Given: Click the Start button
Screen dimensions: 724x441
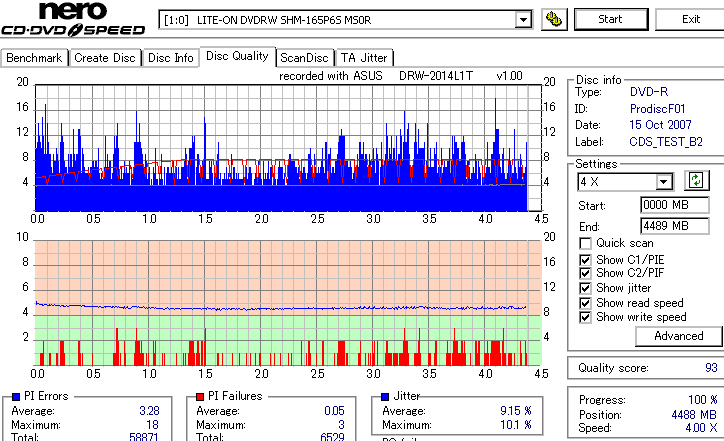Looking at the screenshot, I should tap(610, 19).
